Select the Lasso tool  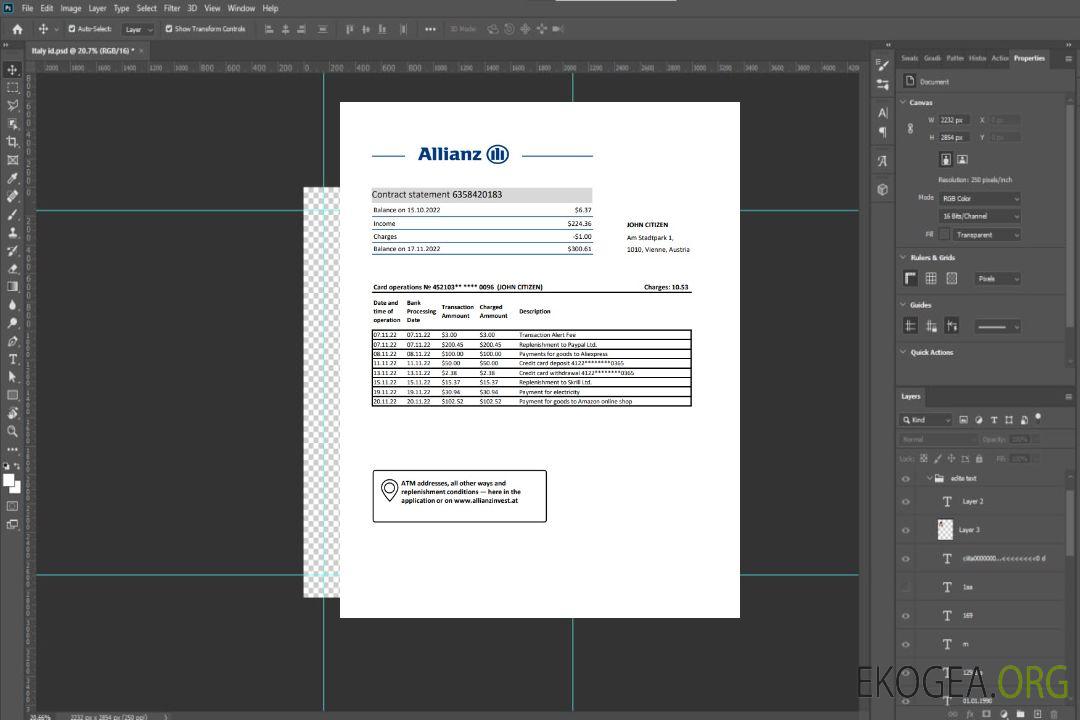pyautogui.click(x=12, y=105)
